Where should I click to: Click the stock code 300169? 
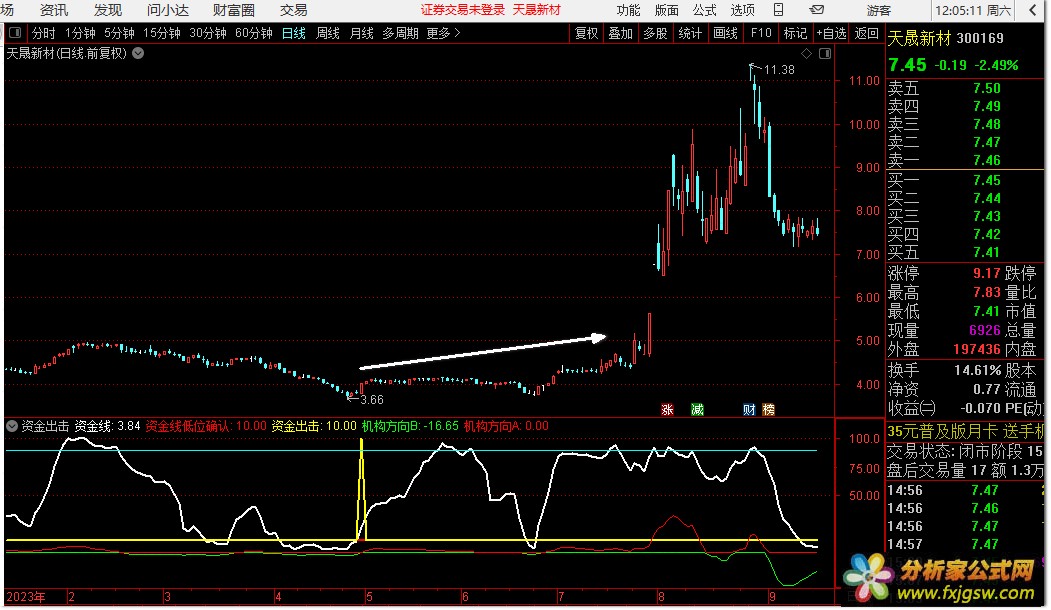981,38
